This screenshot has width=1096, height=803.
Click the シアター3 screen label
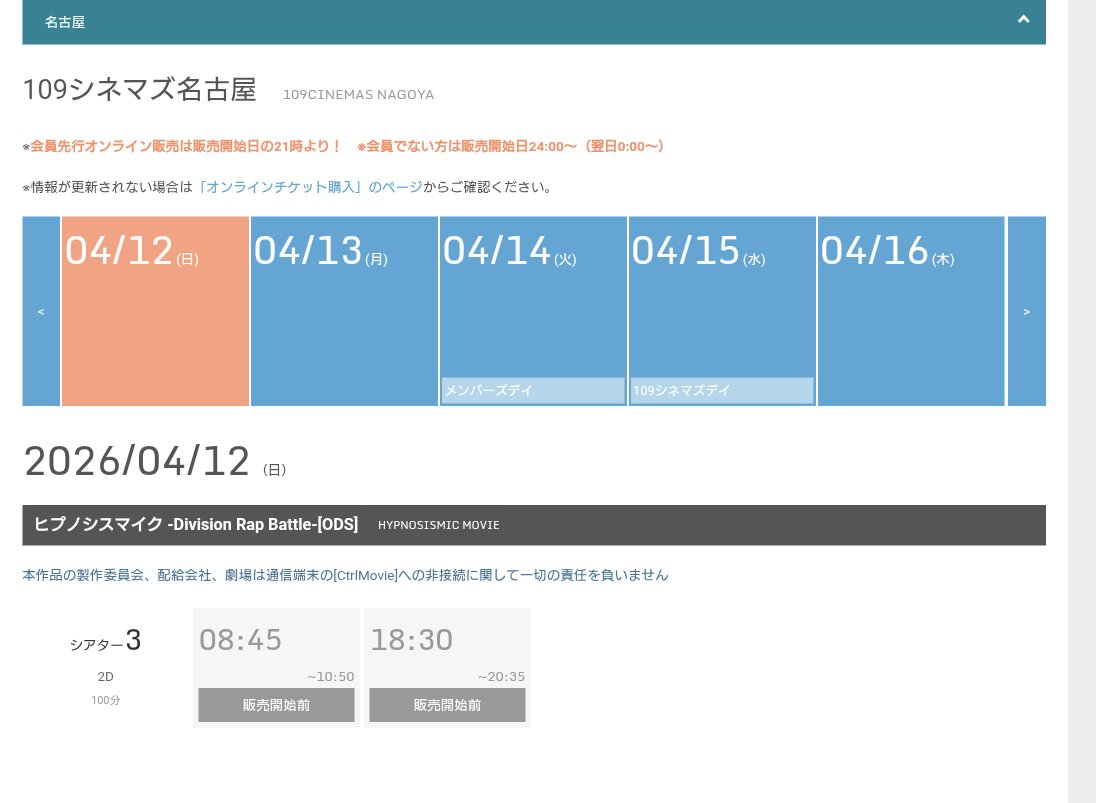[105, 641]
